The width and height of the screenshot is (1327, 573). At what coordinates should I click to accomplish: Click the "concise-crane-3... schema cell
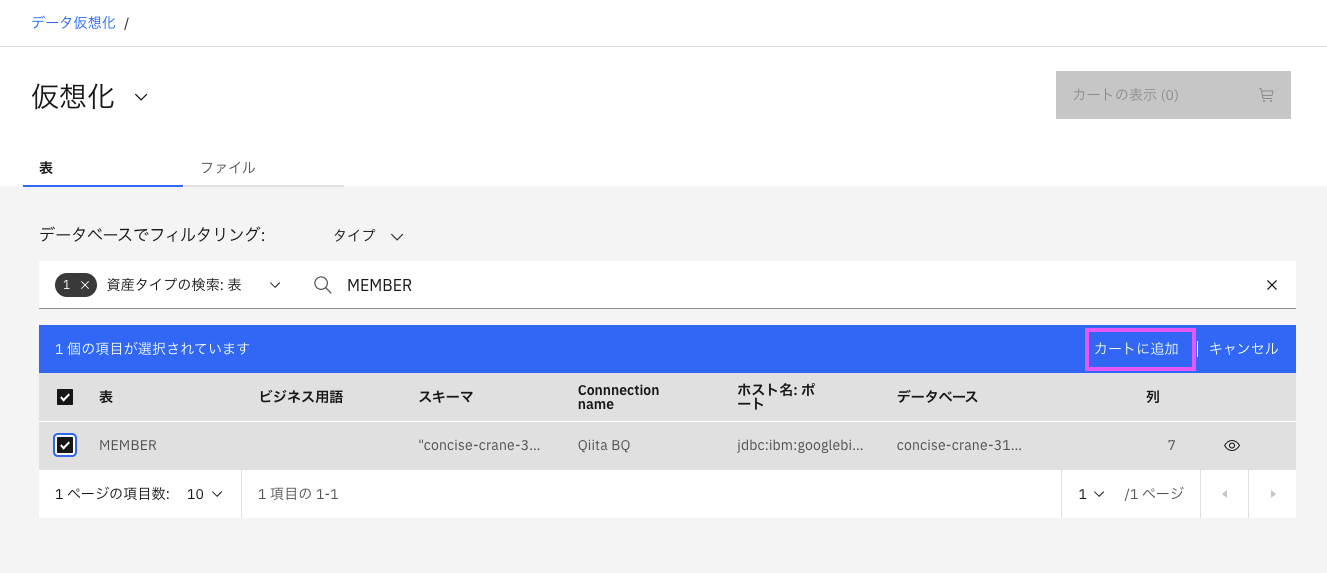479,445
